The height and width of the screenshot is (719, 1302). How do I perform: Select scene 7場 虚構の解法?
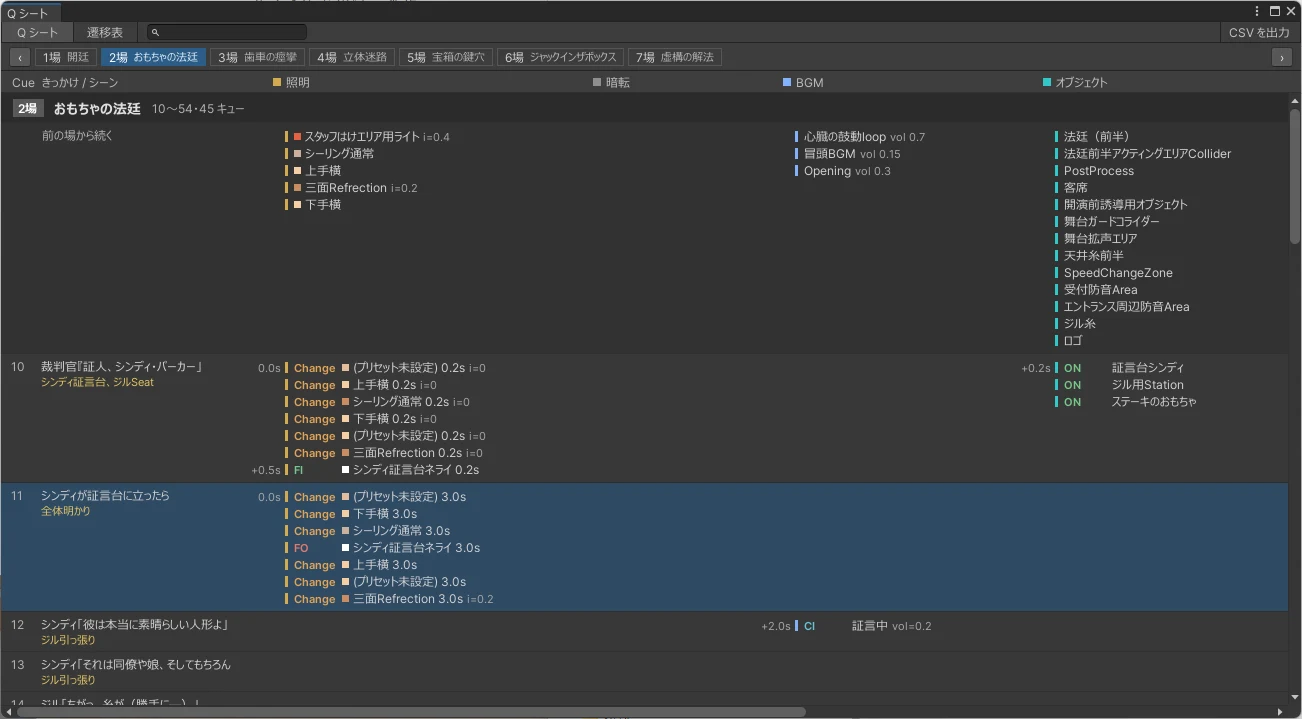click(x=675, y=57)
